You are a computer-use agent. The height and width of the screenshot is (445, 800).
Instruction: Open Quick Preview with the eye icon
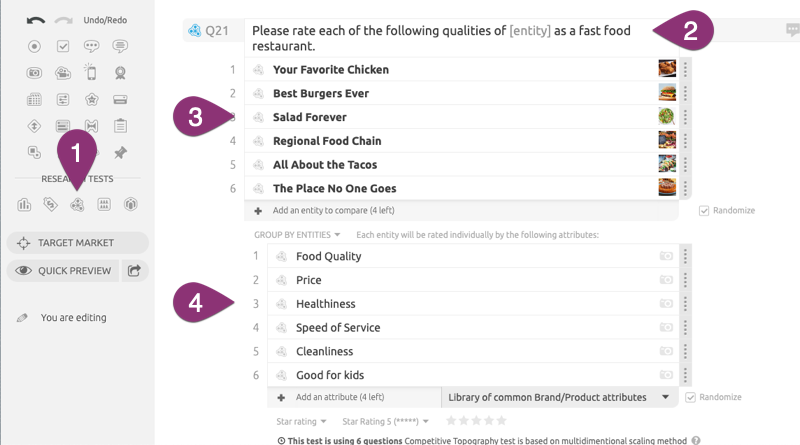pyautogui.click(x=63, y=270)
